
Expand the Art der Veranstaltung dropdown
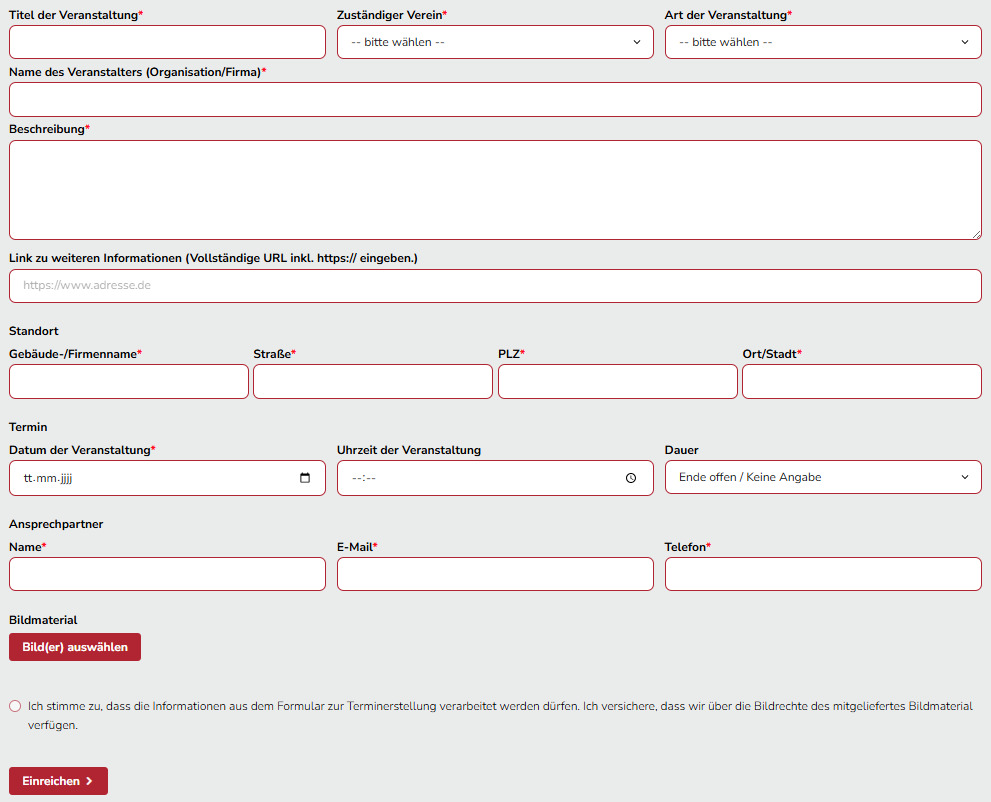click(x=823, y=42)
